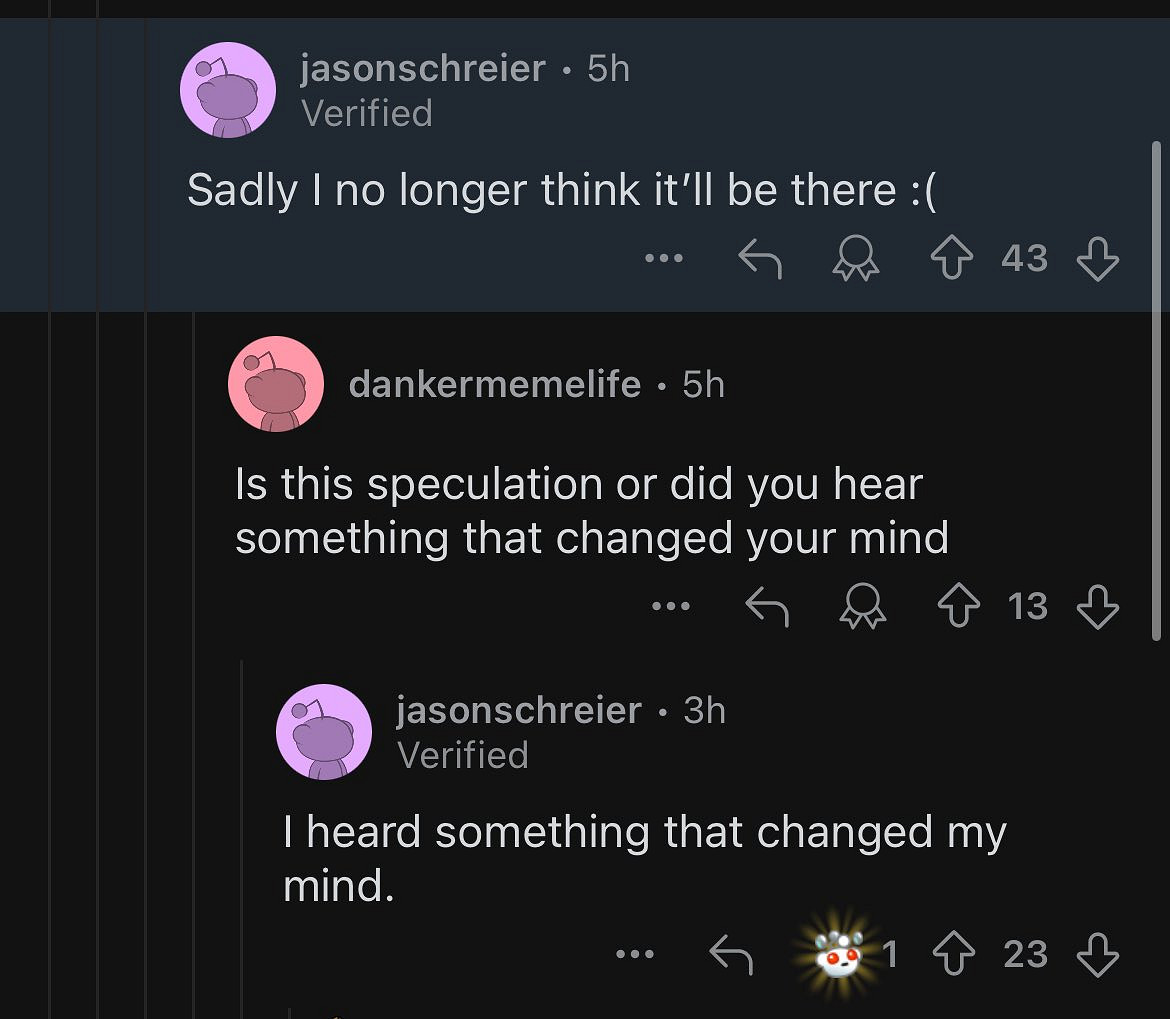Downvote the reply with 23 points
The width and height of the screenshot is (1170, 1019).
click(x=1097, y=955)
